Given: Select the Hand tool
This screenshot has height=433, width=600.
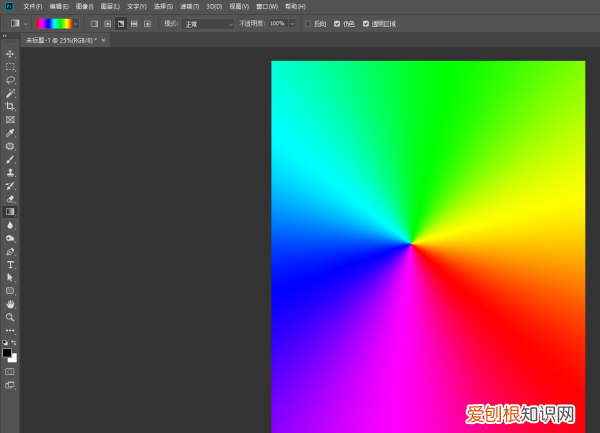Looking at the screenshot, I should tap(10, 303).
